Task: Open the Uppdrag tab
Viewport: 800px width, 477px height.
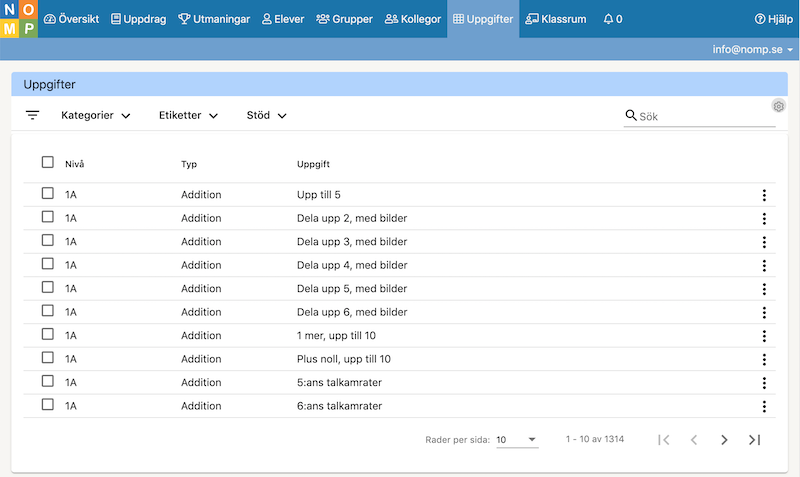Action: click(139, 19)
